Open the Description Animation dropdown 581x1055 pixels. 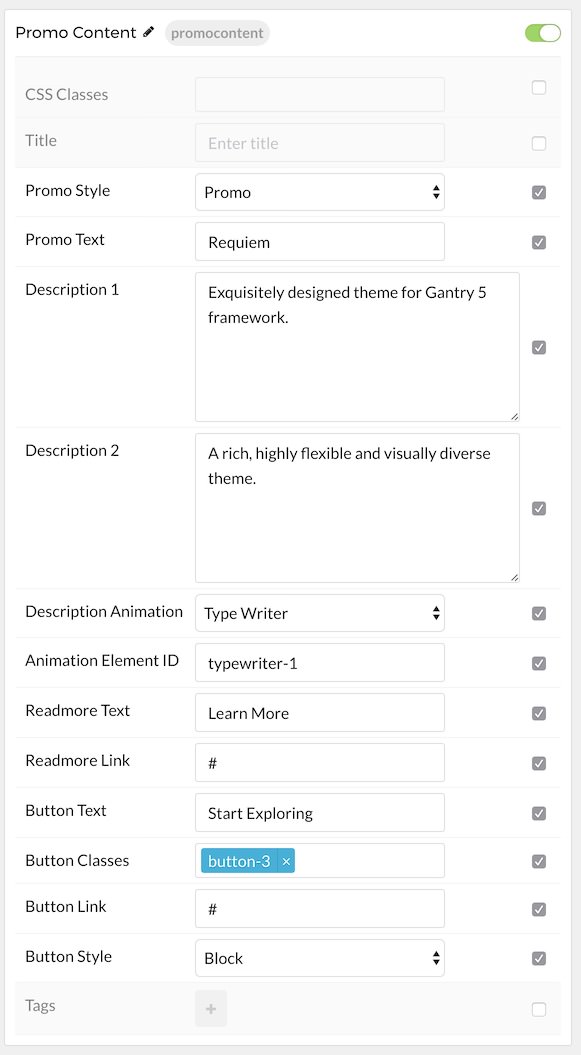coord(319,613)
